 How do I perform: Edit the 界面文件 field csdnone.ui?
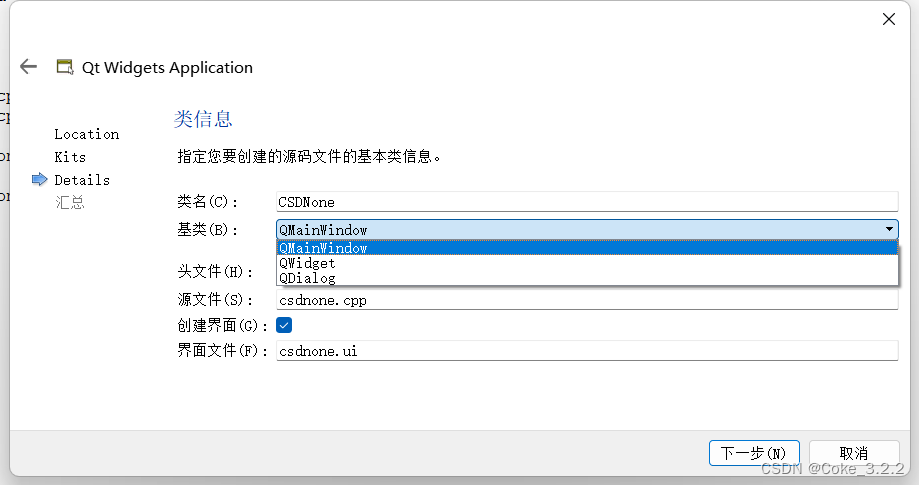(x=587, y=350)
